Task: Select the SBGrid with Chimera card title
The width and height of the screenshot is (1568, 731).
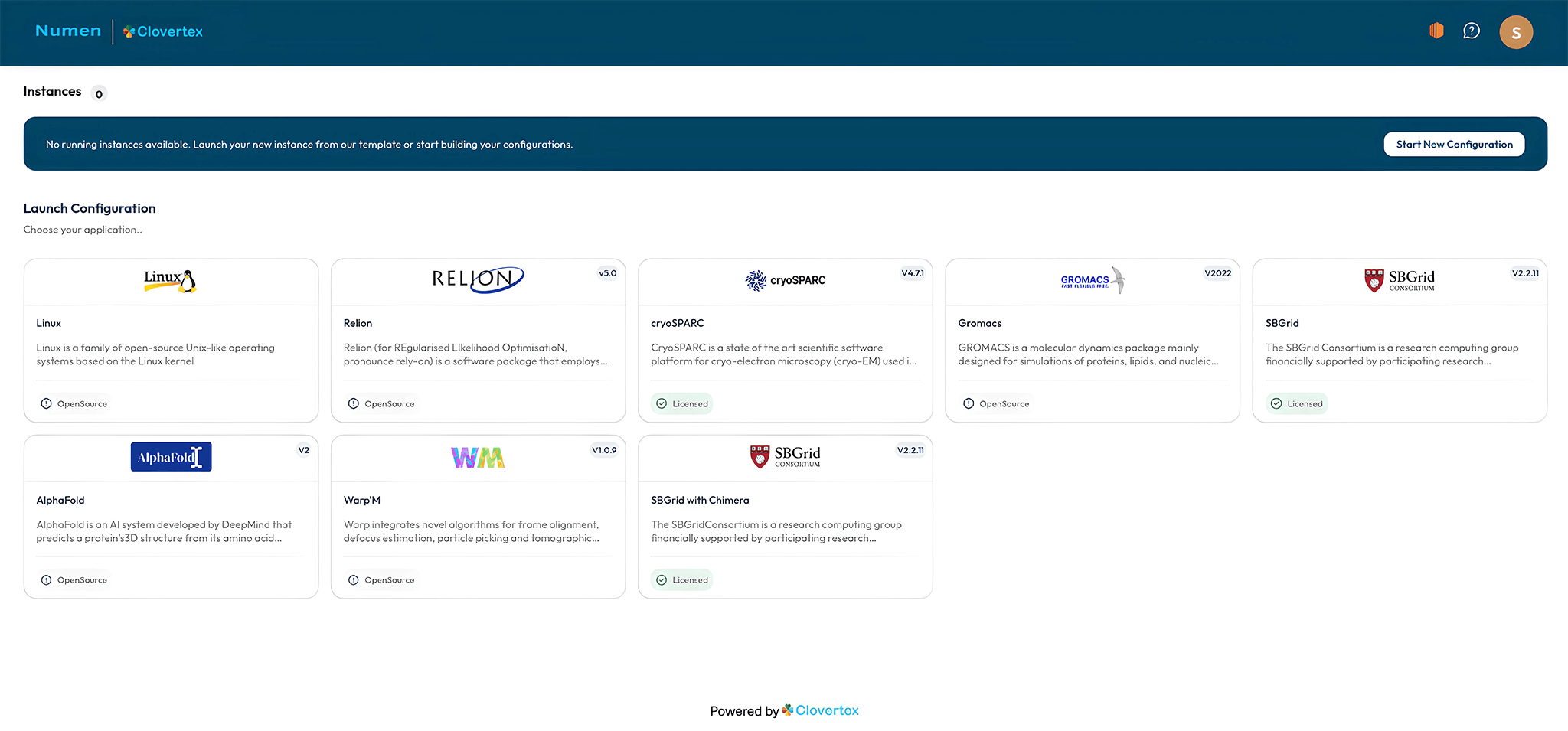Action: tap(700, 500)
